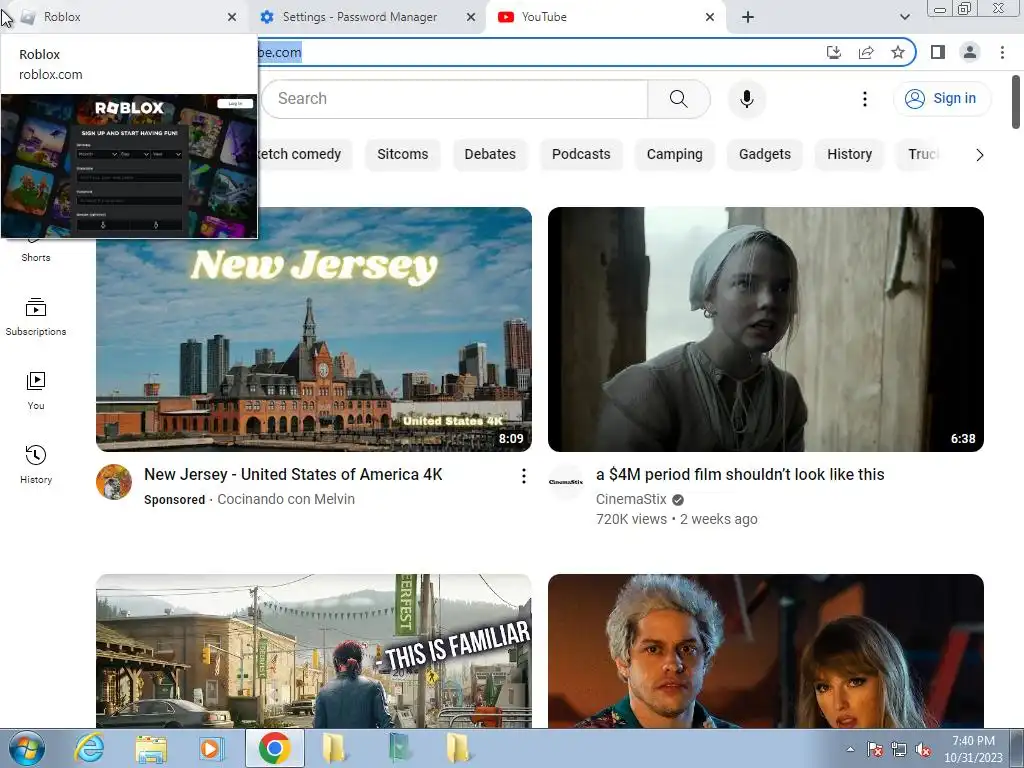Click the page vertical scrollbar

(1016, 102)
